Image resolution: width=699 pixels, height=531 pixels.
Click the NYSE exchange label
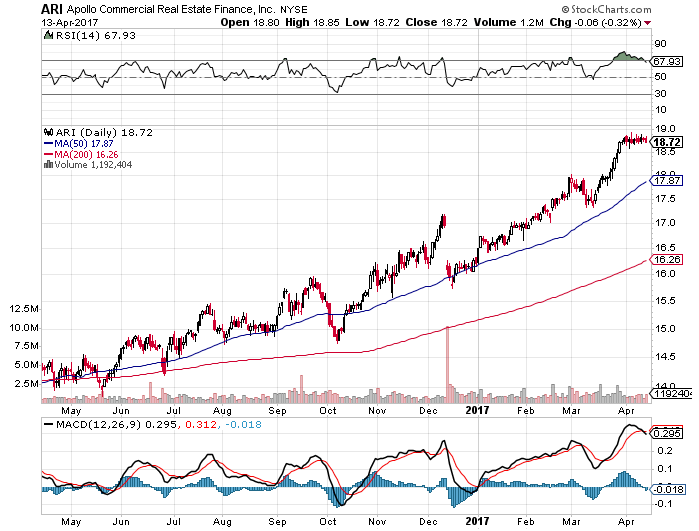293,9
